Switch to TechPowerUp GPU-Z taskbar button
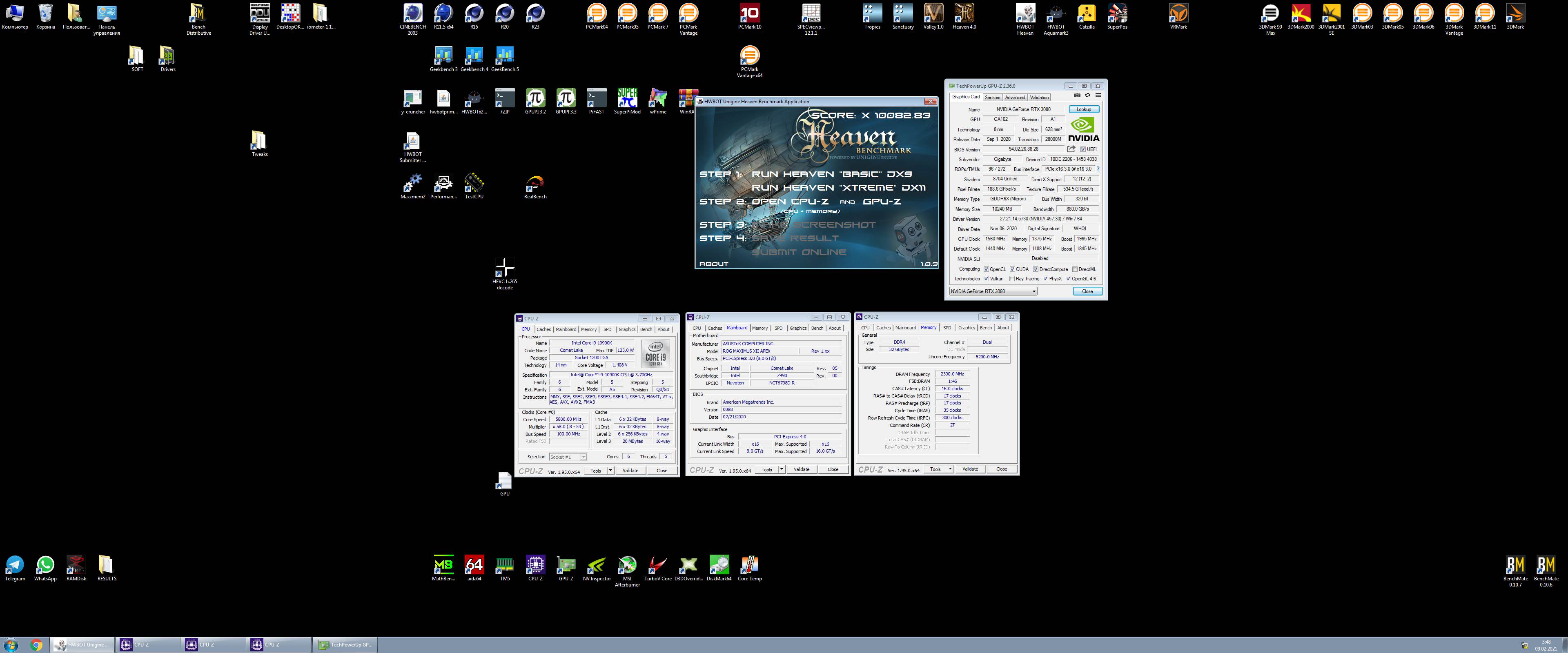 tap(345, 645)
